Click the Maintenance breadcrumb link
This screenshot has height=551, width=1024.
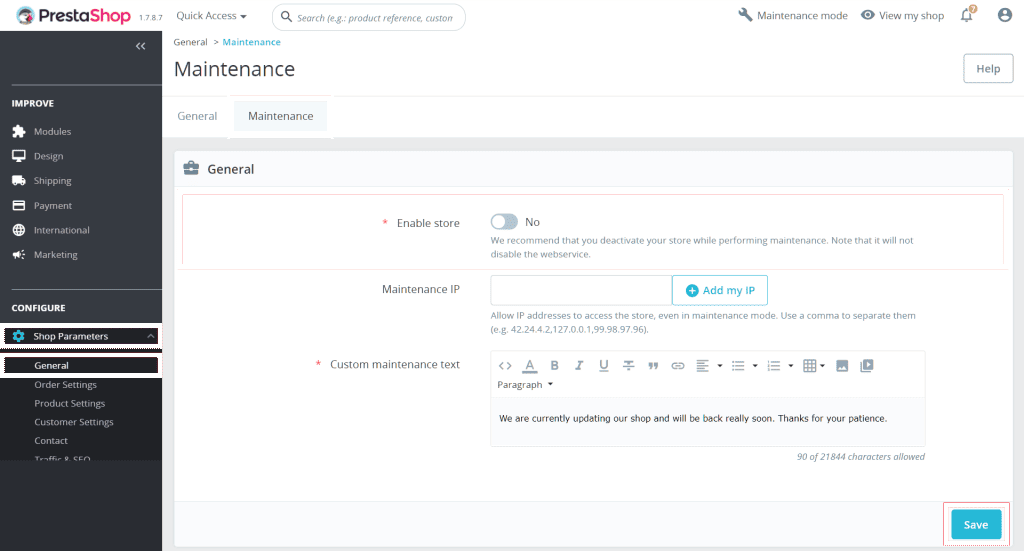pyautogui.click(x=251, y=42)
